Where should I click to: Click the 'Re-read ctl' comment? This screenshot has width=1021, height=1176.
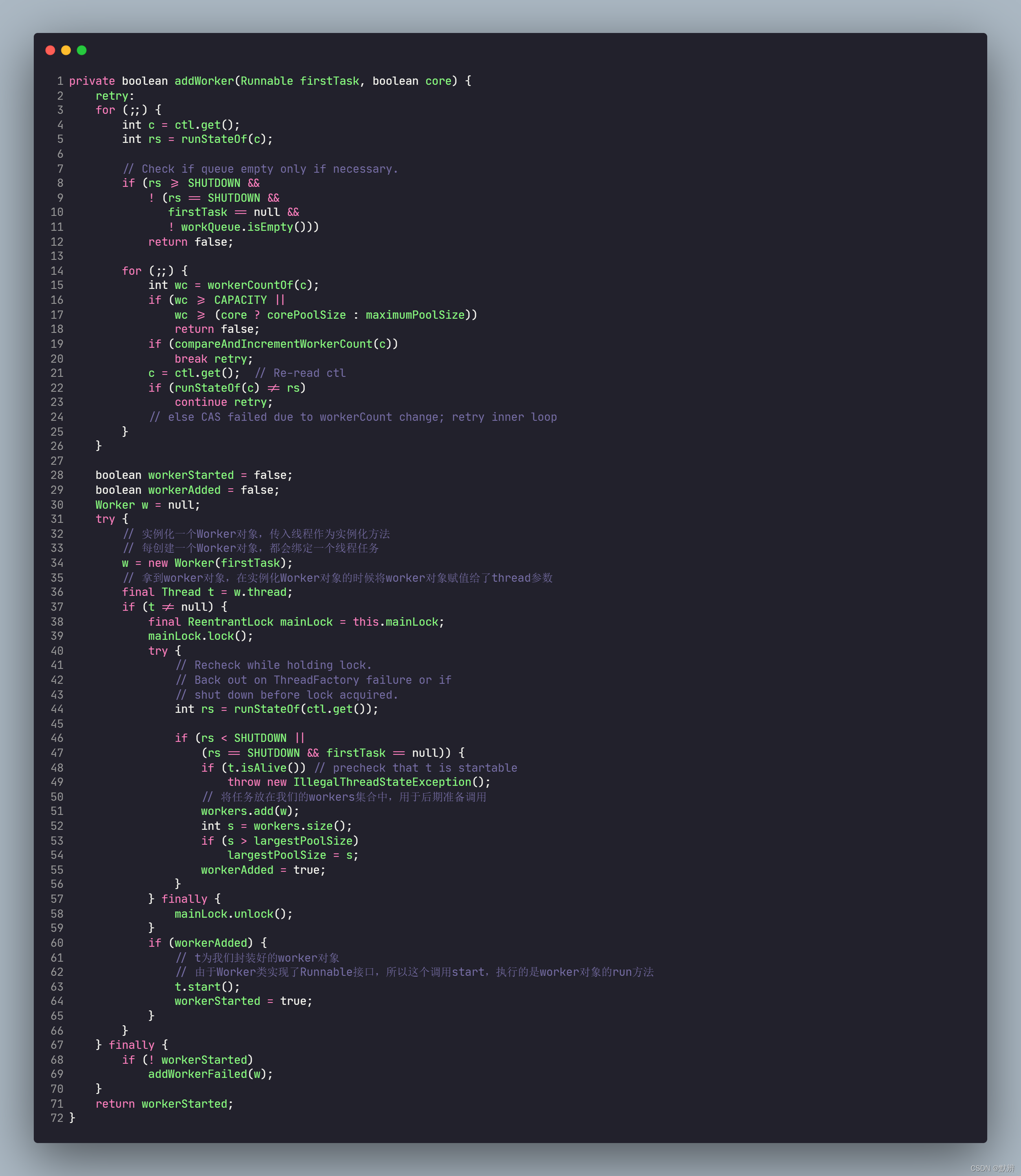point(300,373)
